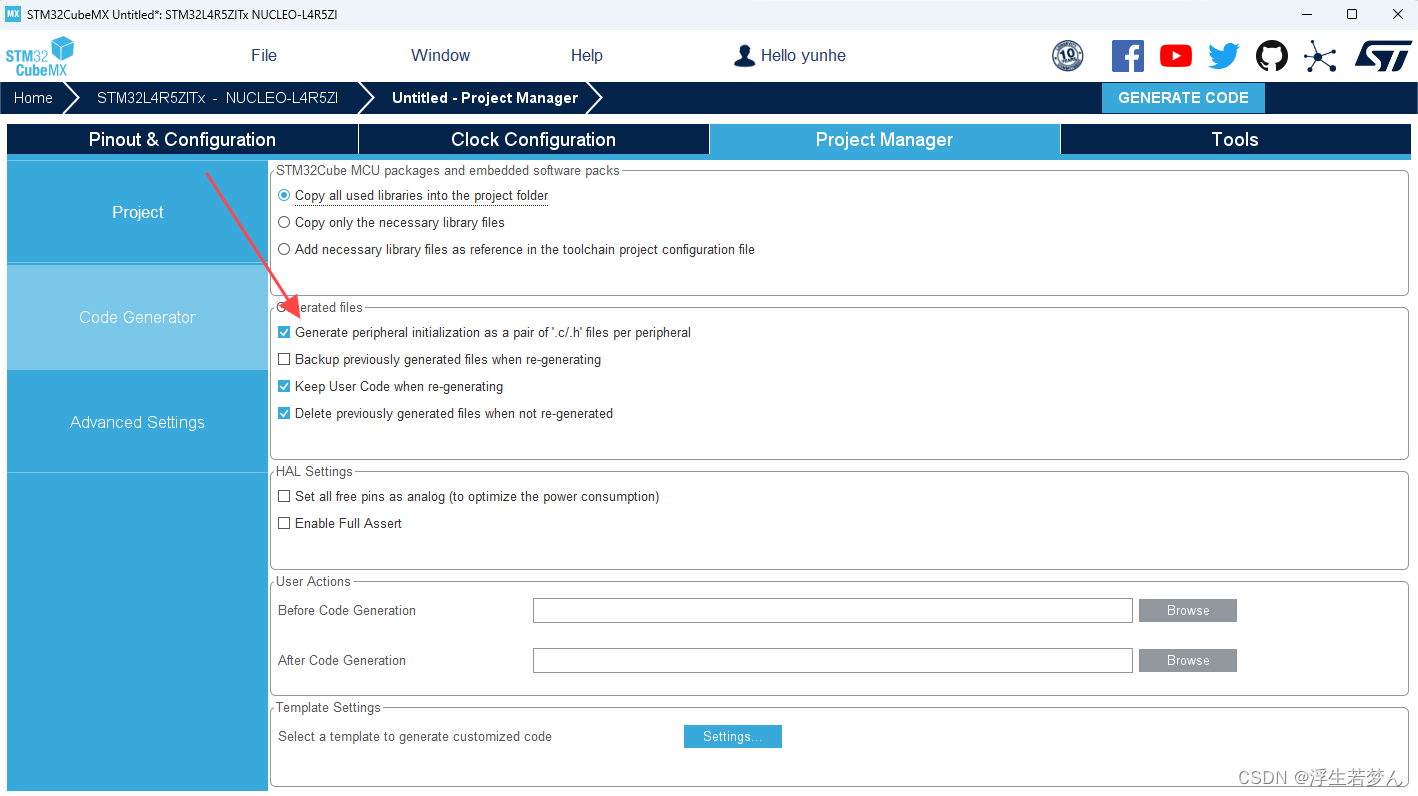The image size is (1418, 796).
Task: Open the YouTube icon link
Action: [x=1176, y=56]
